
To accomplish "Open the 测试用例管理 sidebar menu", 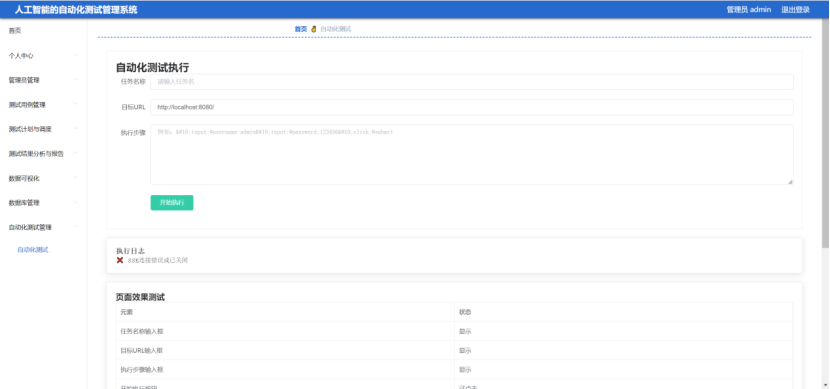I will click(x=43, y=105).
